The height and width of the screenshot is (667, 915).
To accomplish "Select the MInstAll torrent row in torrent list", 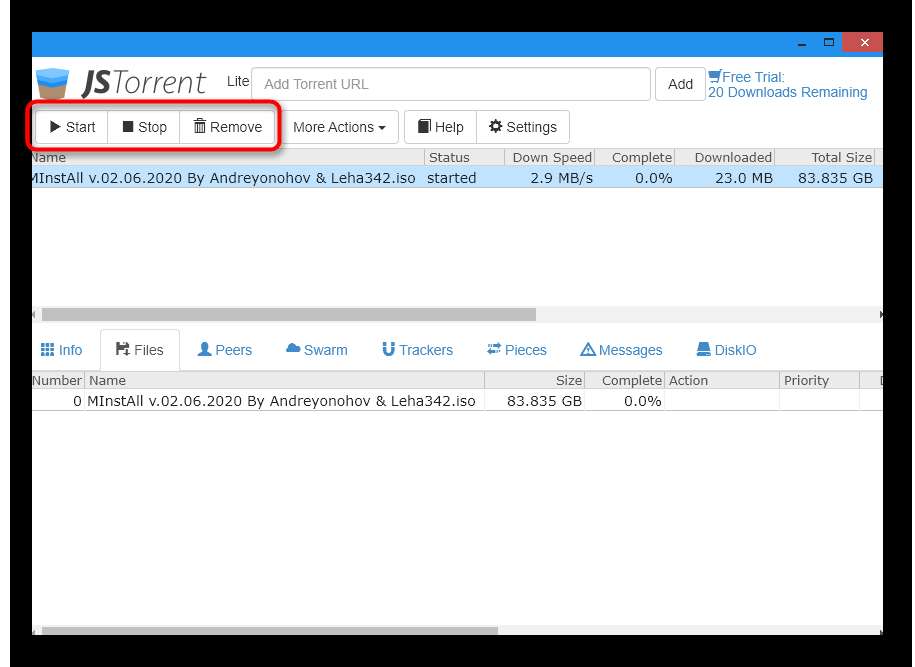I will pos(457,177).
